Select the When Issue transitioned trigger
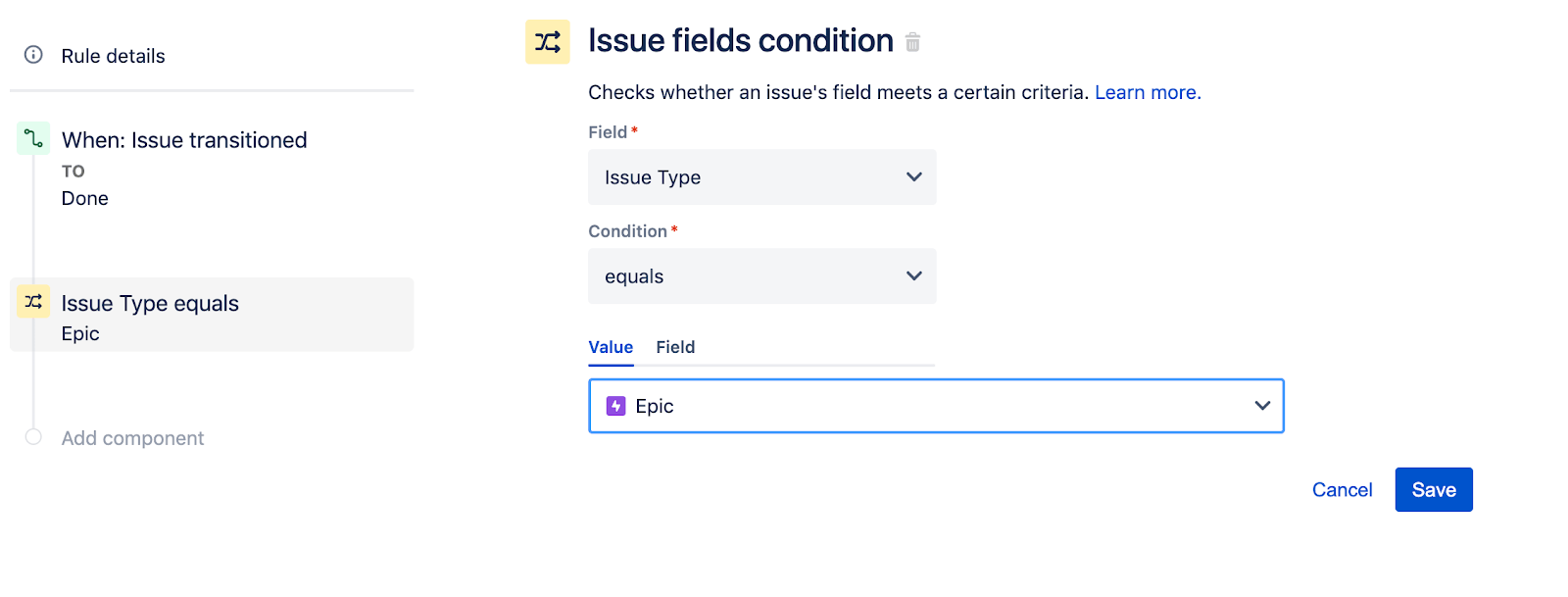This screenshot has width=1568, height=597. [x=183, y=139]
